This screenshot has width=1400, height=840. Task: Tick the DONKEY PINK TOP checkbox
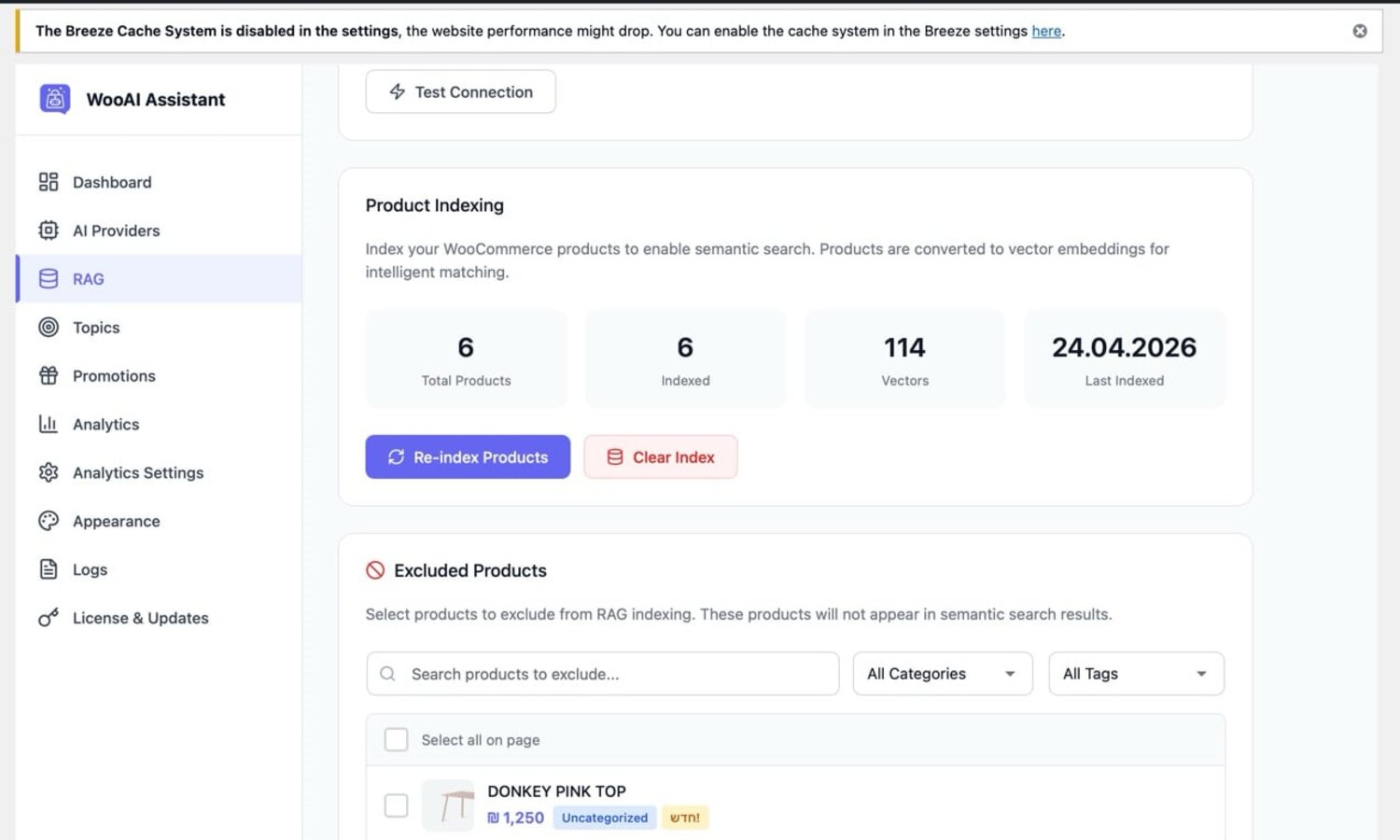[397, 805]
